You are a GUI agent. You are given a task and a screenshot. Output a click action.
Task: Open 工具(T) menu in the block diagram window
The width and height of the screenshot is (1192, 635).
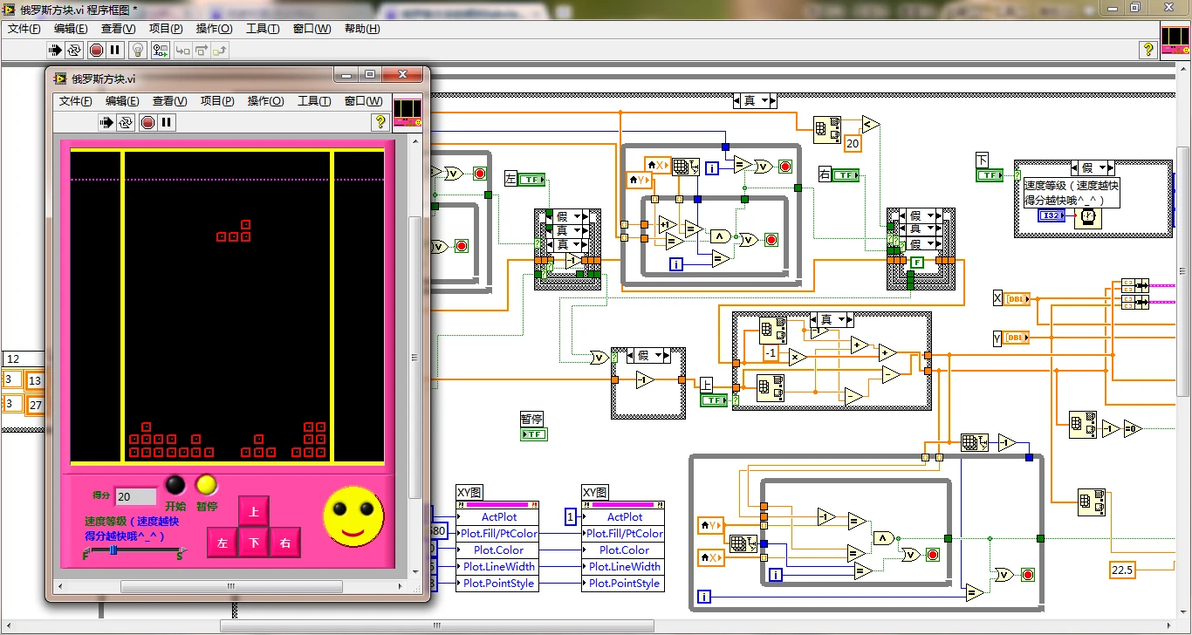262,29
